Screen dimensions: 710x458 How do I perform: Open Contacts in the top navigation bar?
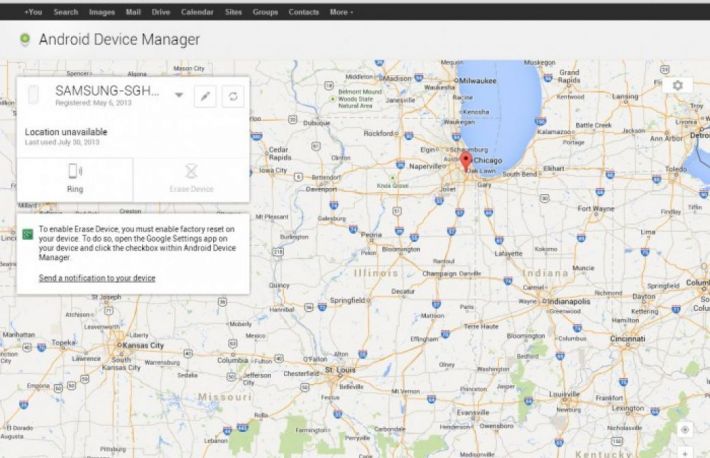(x=303, y=12)
